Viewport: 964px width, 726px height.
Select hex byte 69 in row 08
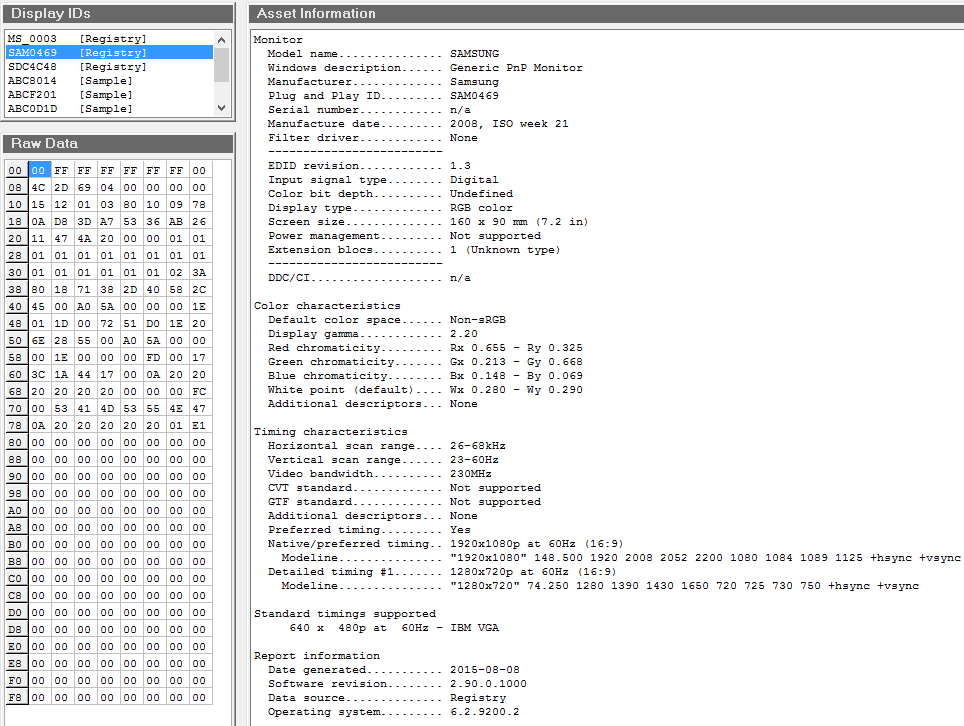click(x=84, y=187)
